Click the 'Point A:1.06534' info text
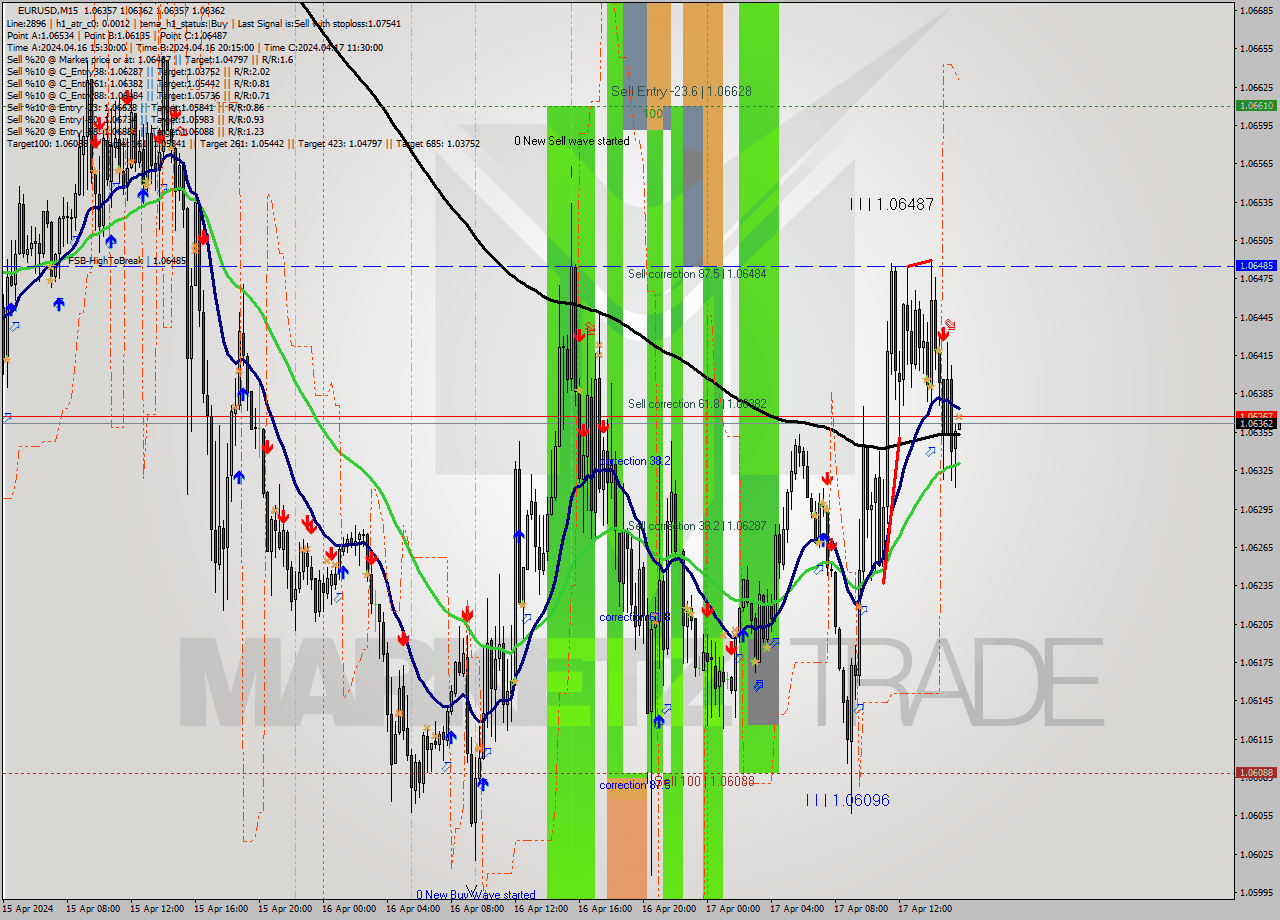 41,35
